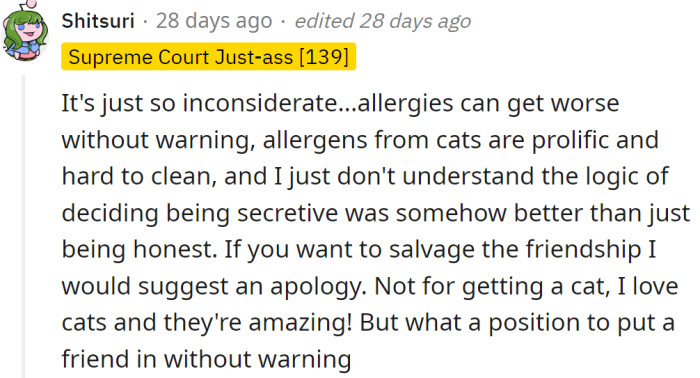Select the yellow 'Supreme Court Just-ass [139]' flair
Screen dimensions: 700x378
point(208,57)
